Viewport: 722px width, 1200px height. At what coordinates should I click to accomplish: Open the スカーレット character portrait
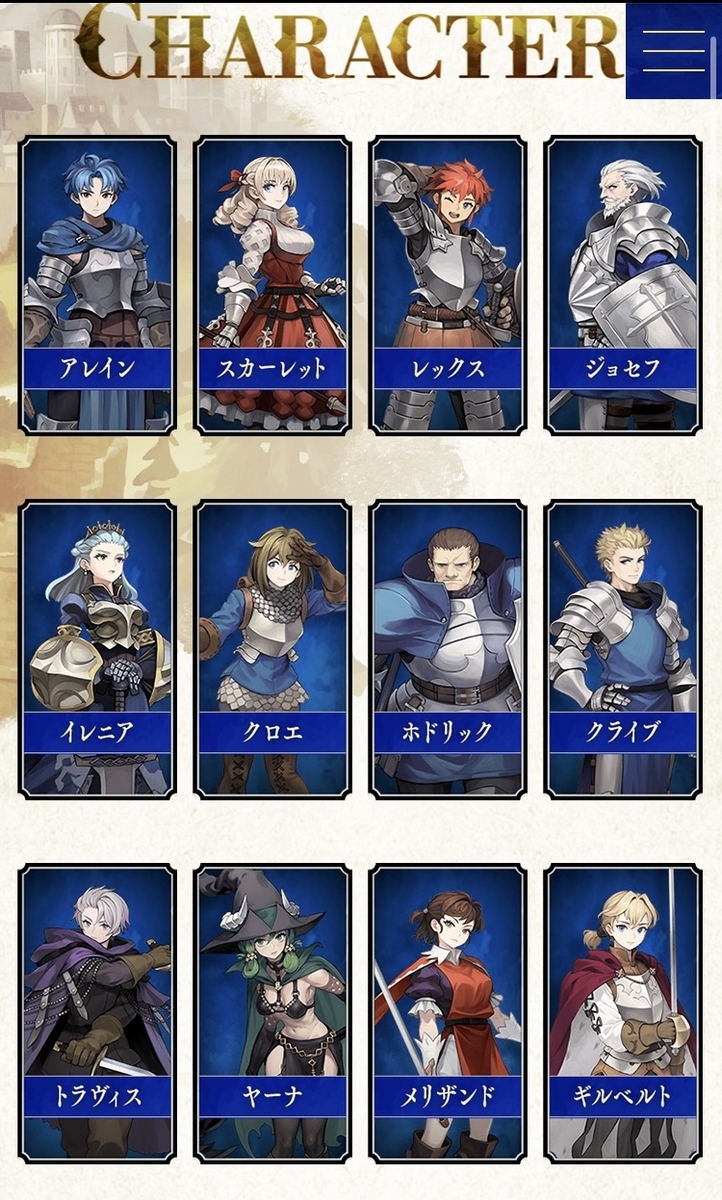(273, 285)
